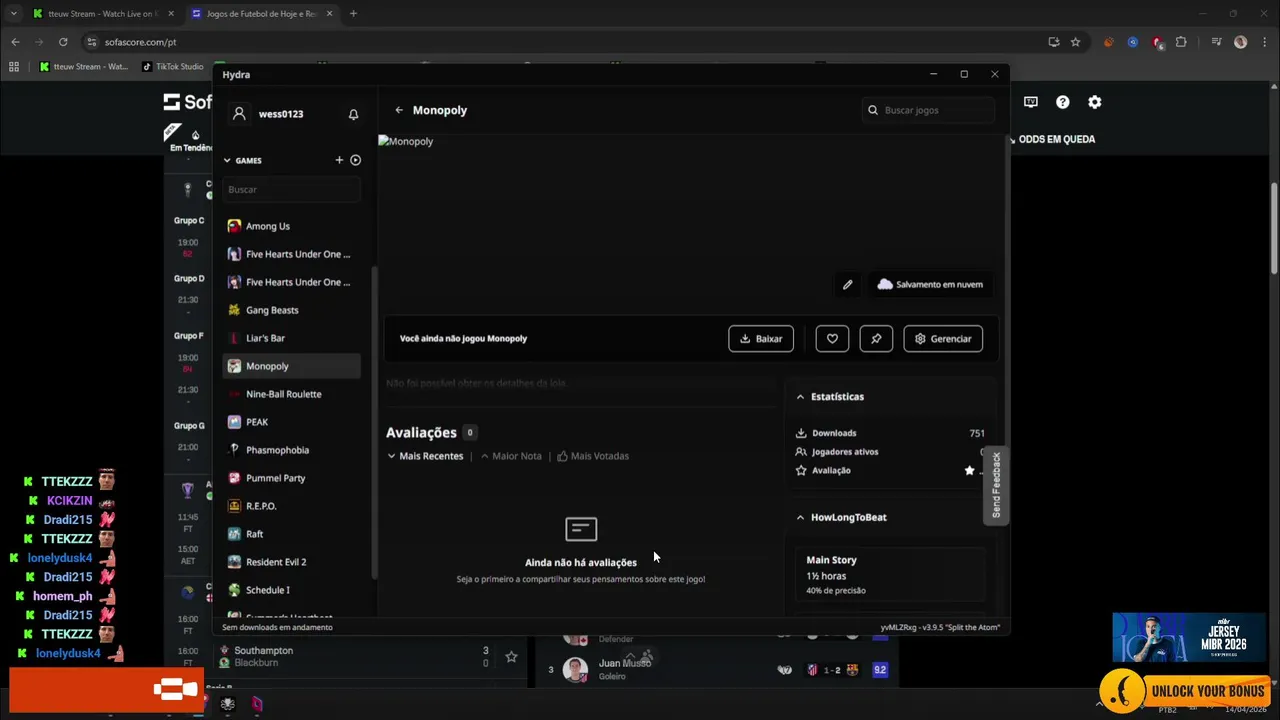This screenshot has width=1280, height=720.
Task: Click the Main Story time card
Action: coord(890,574)
